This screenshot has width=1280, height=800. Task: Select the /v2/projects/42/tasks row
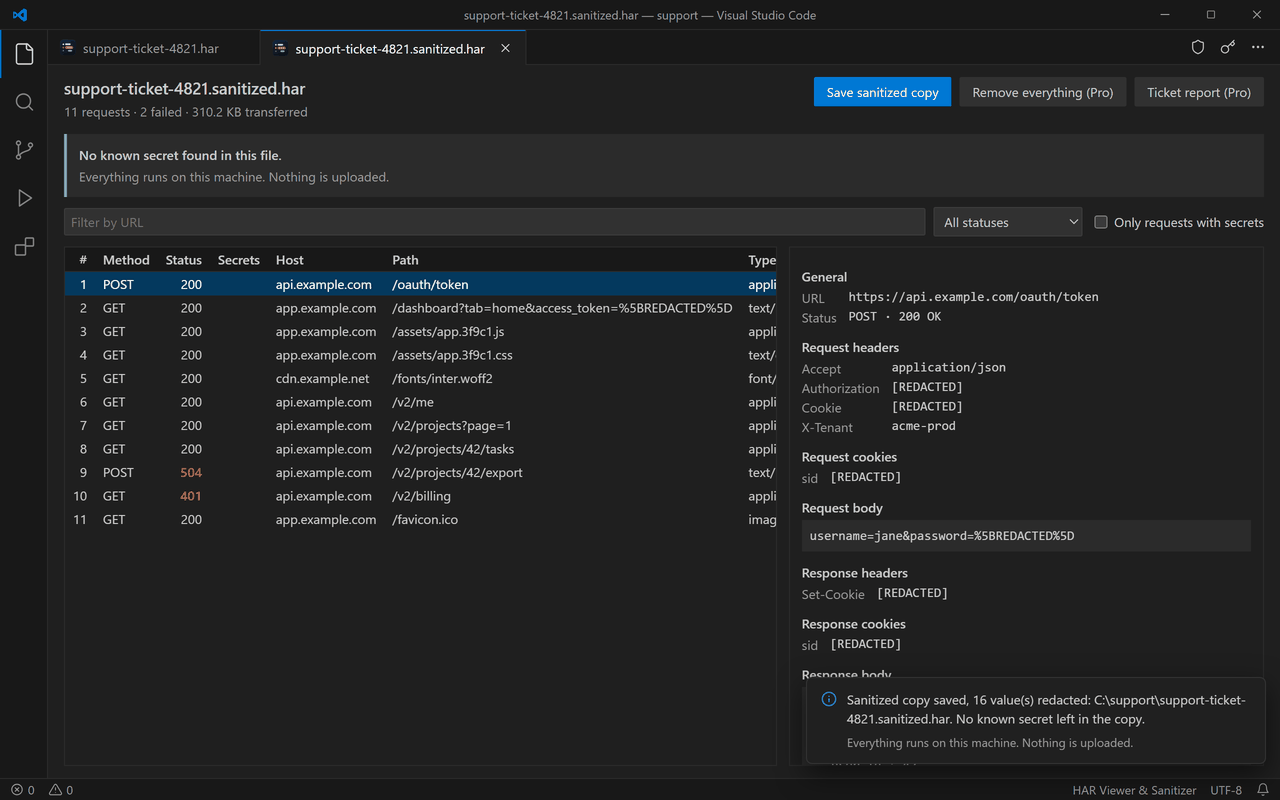pyautogui.click(x=421, y=449)
